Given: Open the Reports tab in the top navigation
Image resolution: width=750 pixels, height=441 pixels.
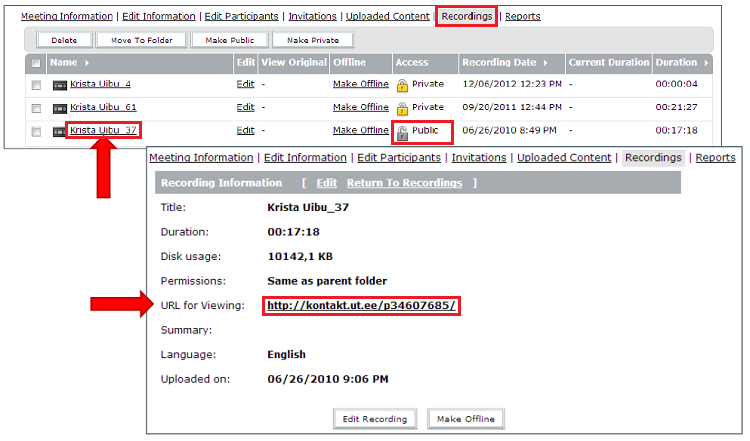Looking at the screenshot, I should [522, 17].
